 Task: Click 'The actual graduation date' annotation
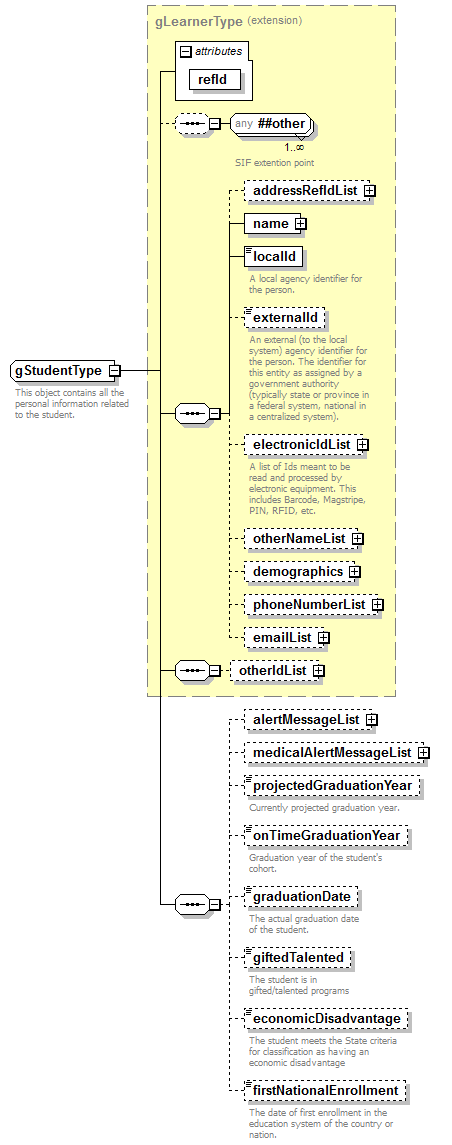click(x=304, y=924)
